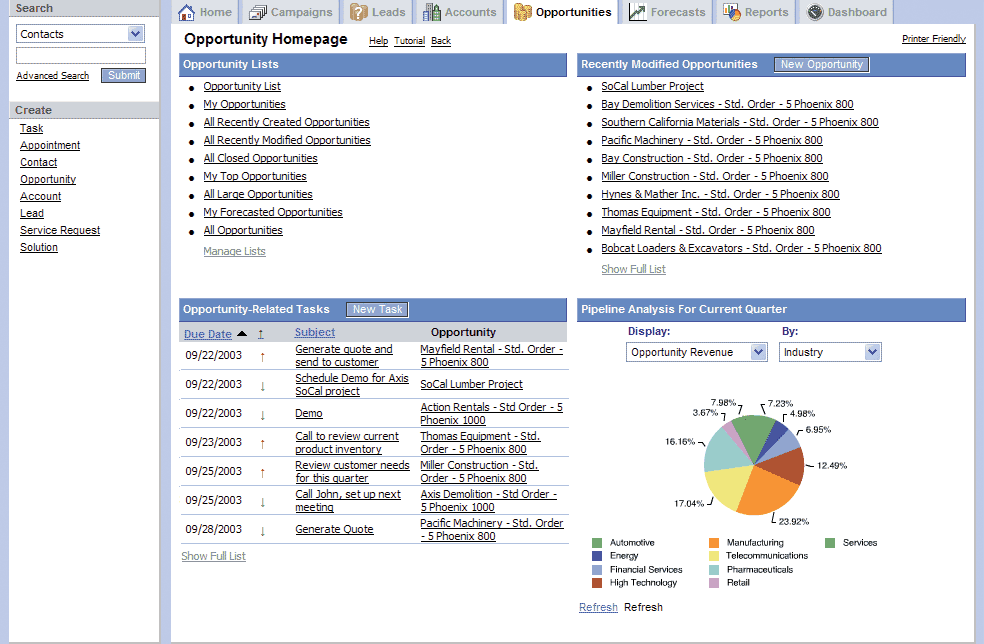
Task: Click the New Opportunity button
Action: [x=821, y=64]
